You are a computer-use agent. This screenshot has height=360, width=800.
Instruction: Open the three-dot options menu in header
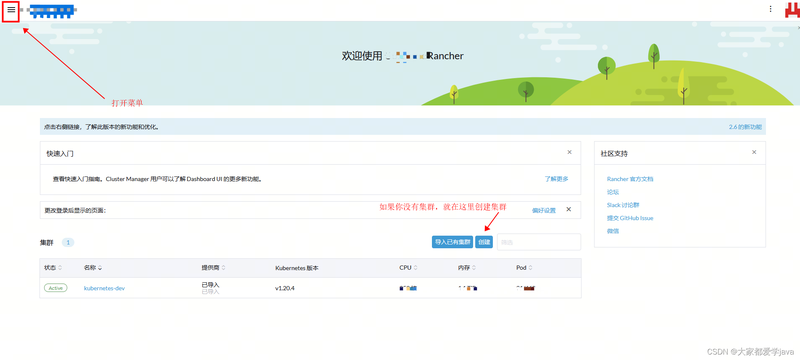click(770, 9)
